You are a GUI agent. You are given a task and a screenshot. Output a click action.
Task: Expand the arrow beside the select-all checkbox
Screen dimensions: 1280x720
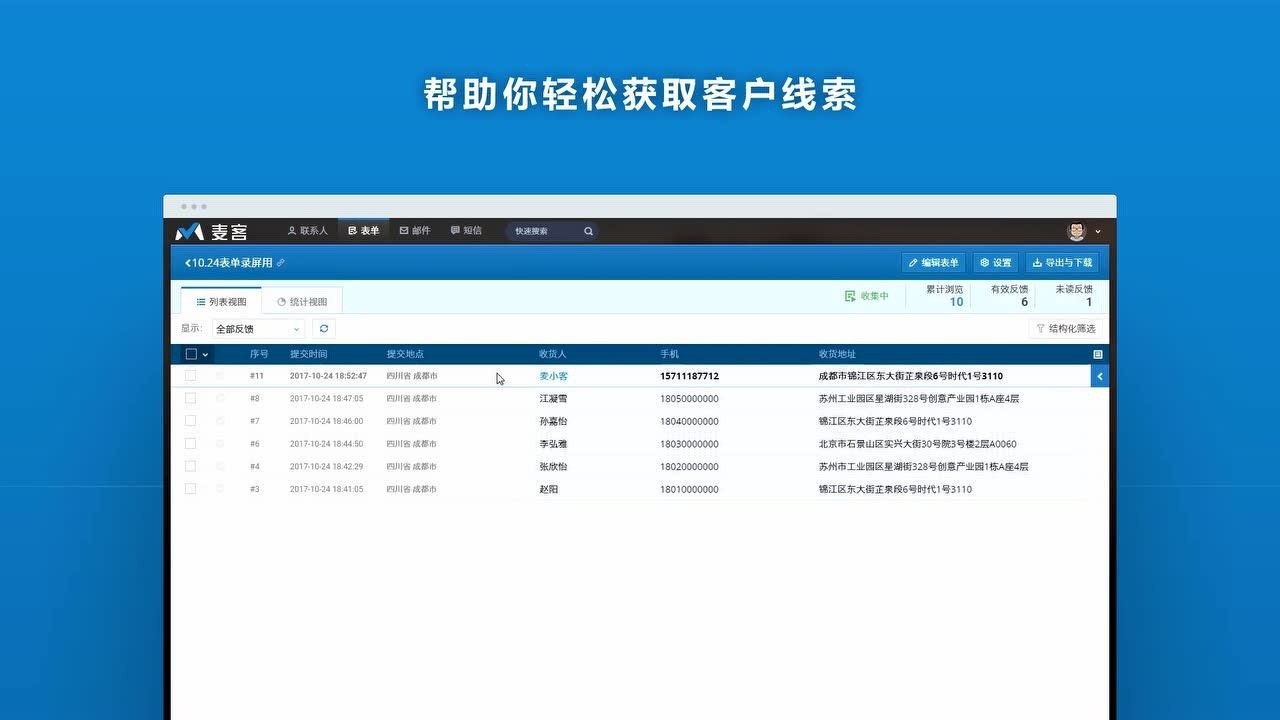(x=206, y=355)
